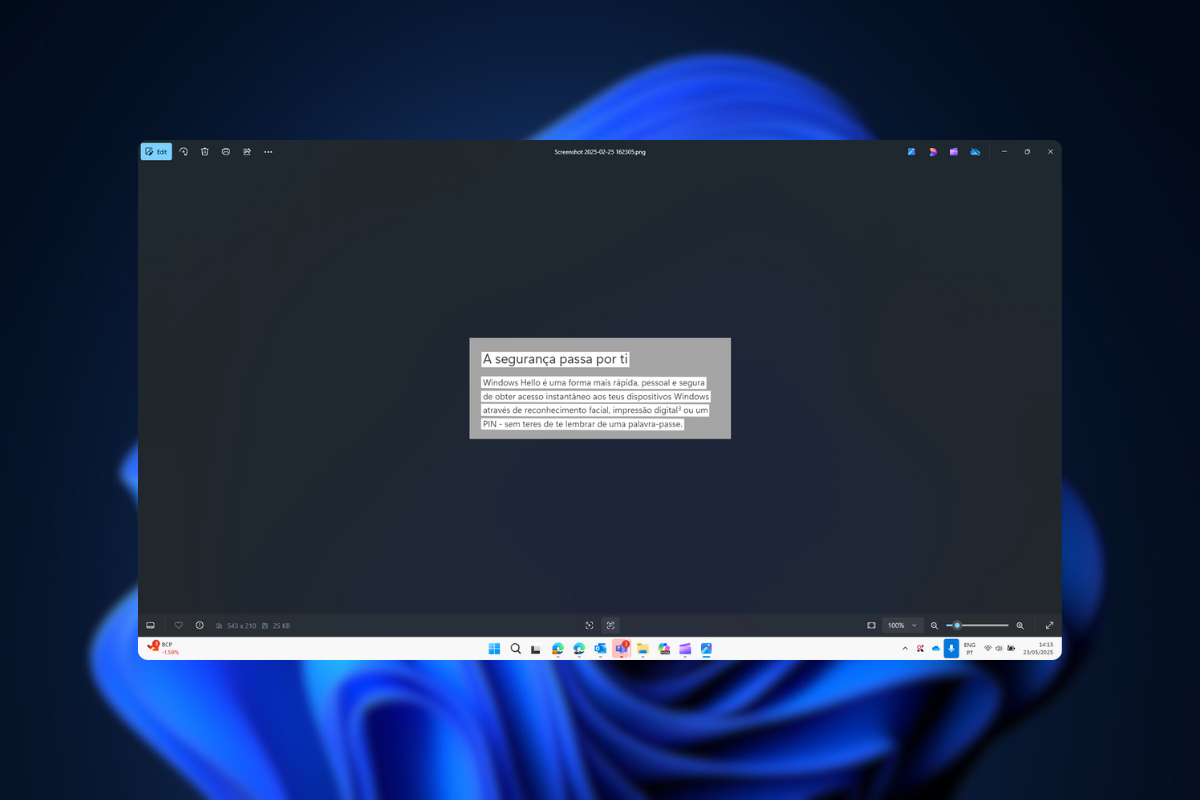Rotate the image with the rotate icon
Viewport: 1200px width, 800px height.
coord(184,152)
